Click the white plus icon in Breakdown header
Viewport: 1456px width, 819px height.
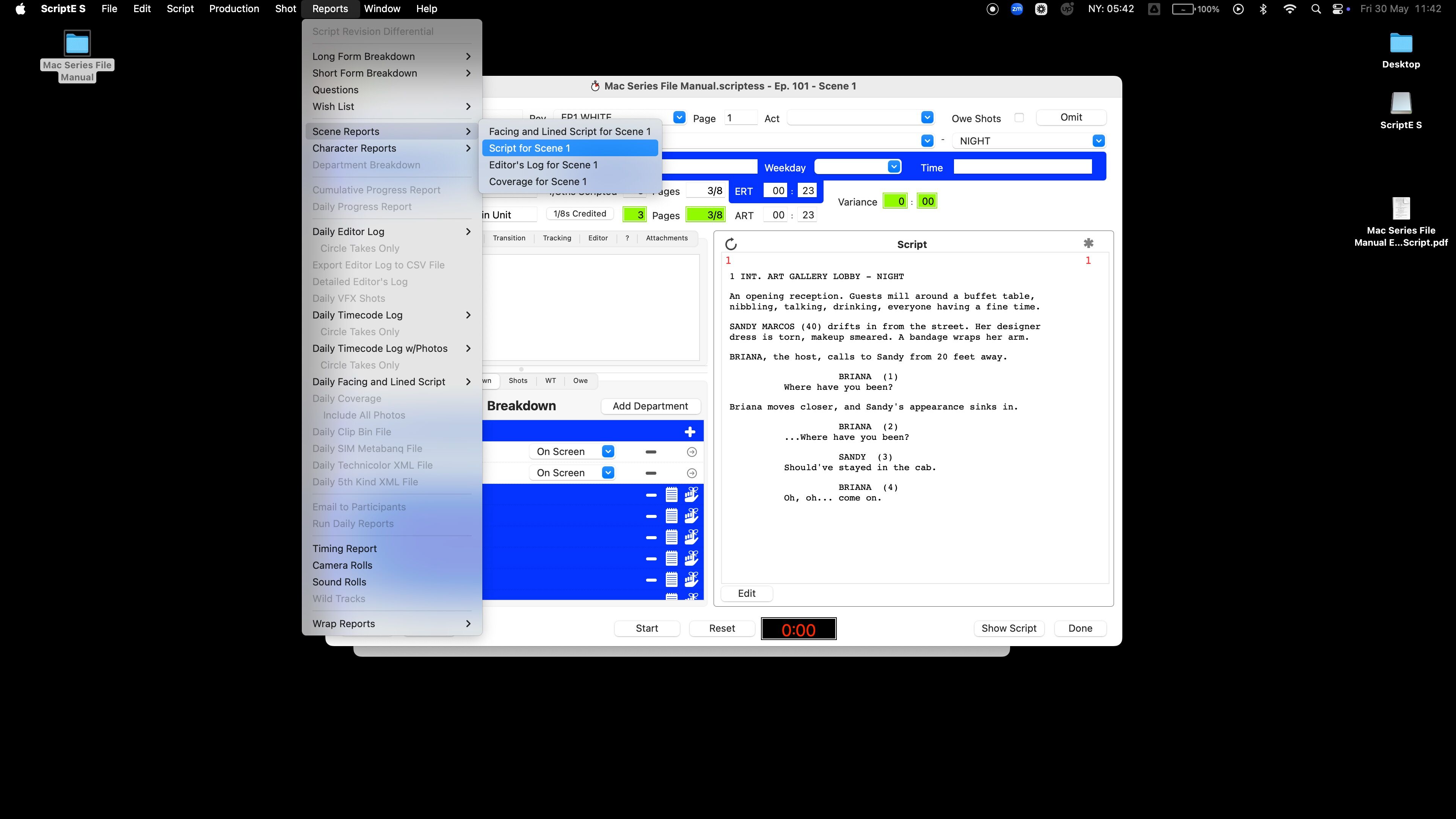click(x=690, y=432)
